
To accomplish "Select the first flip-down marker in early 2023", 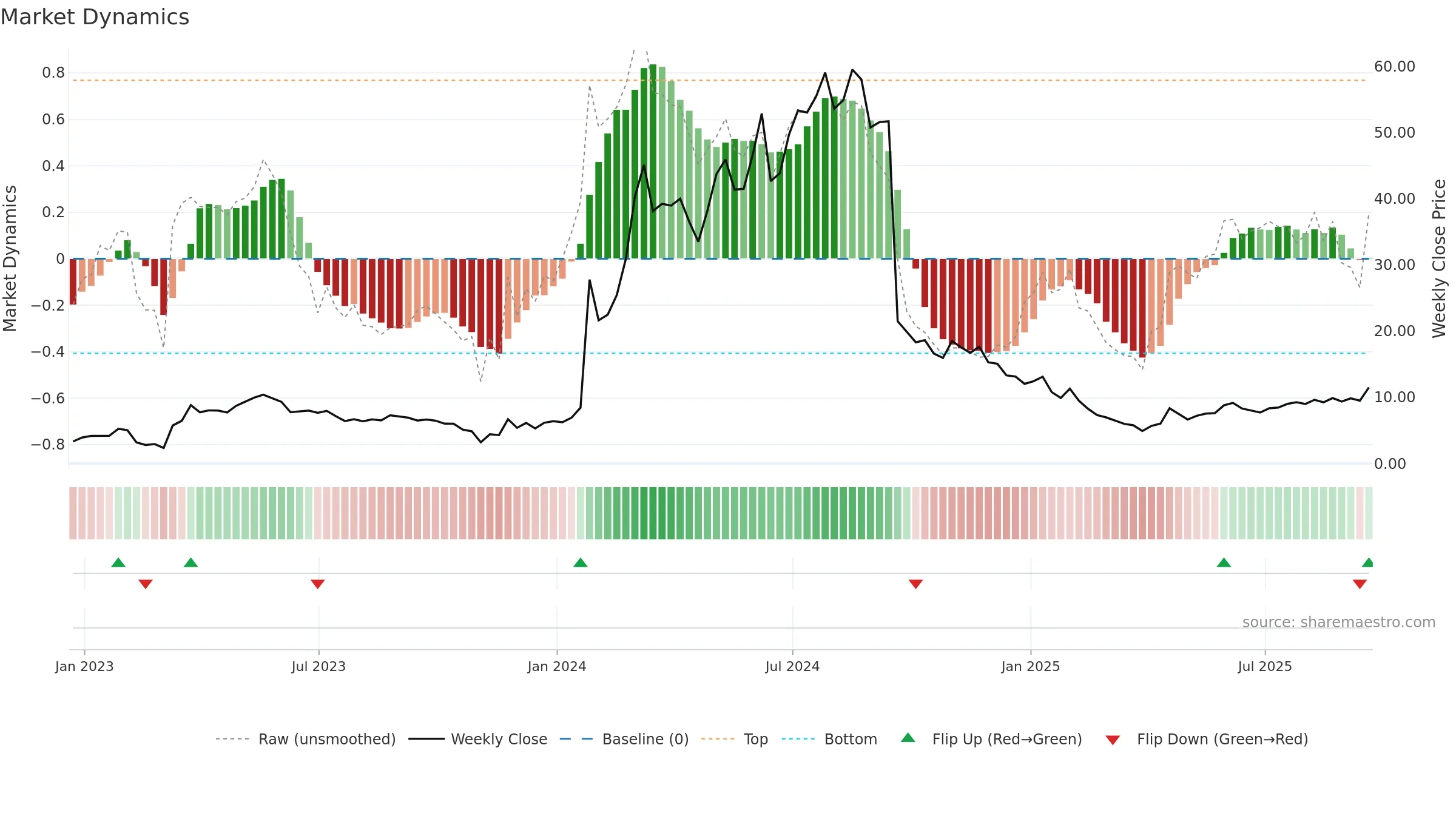I will (x=146, y=584).
